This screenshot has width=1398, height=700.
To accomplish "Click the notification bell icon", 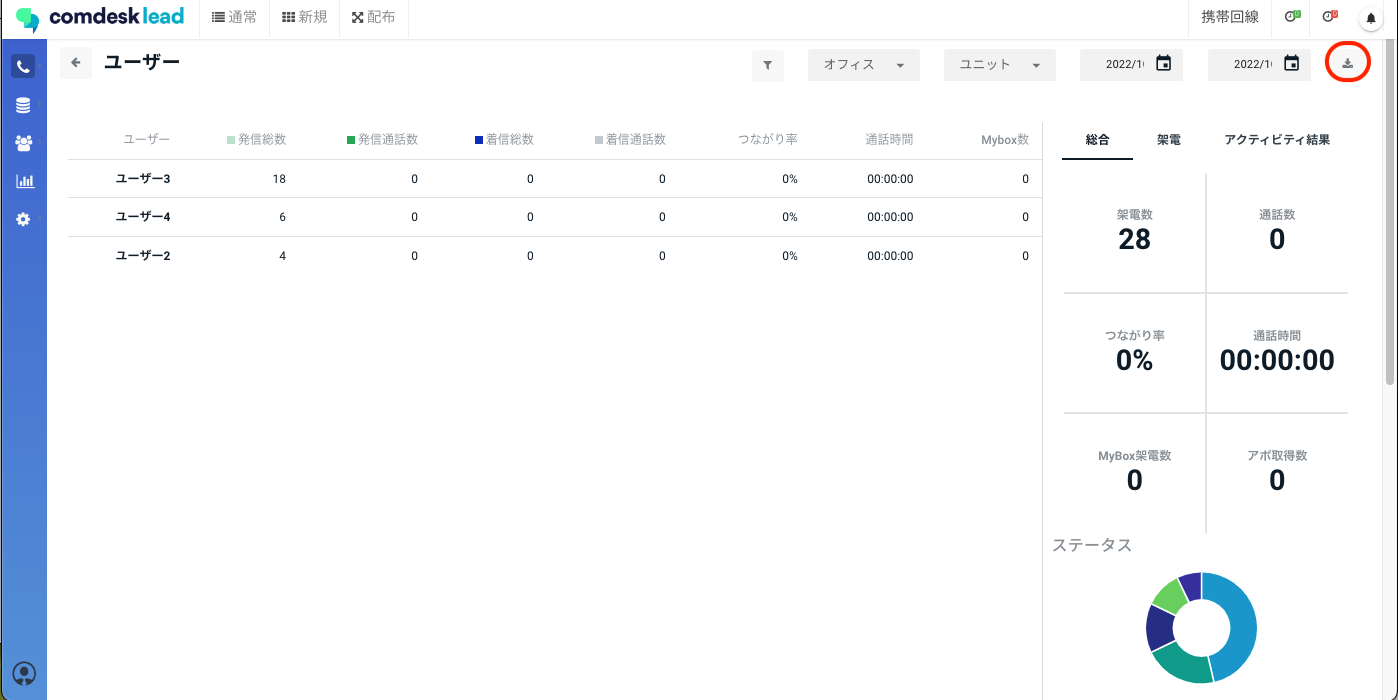I will (1371, 18).
